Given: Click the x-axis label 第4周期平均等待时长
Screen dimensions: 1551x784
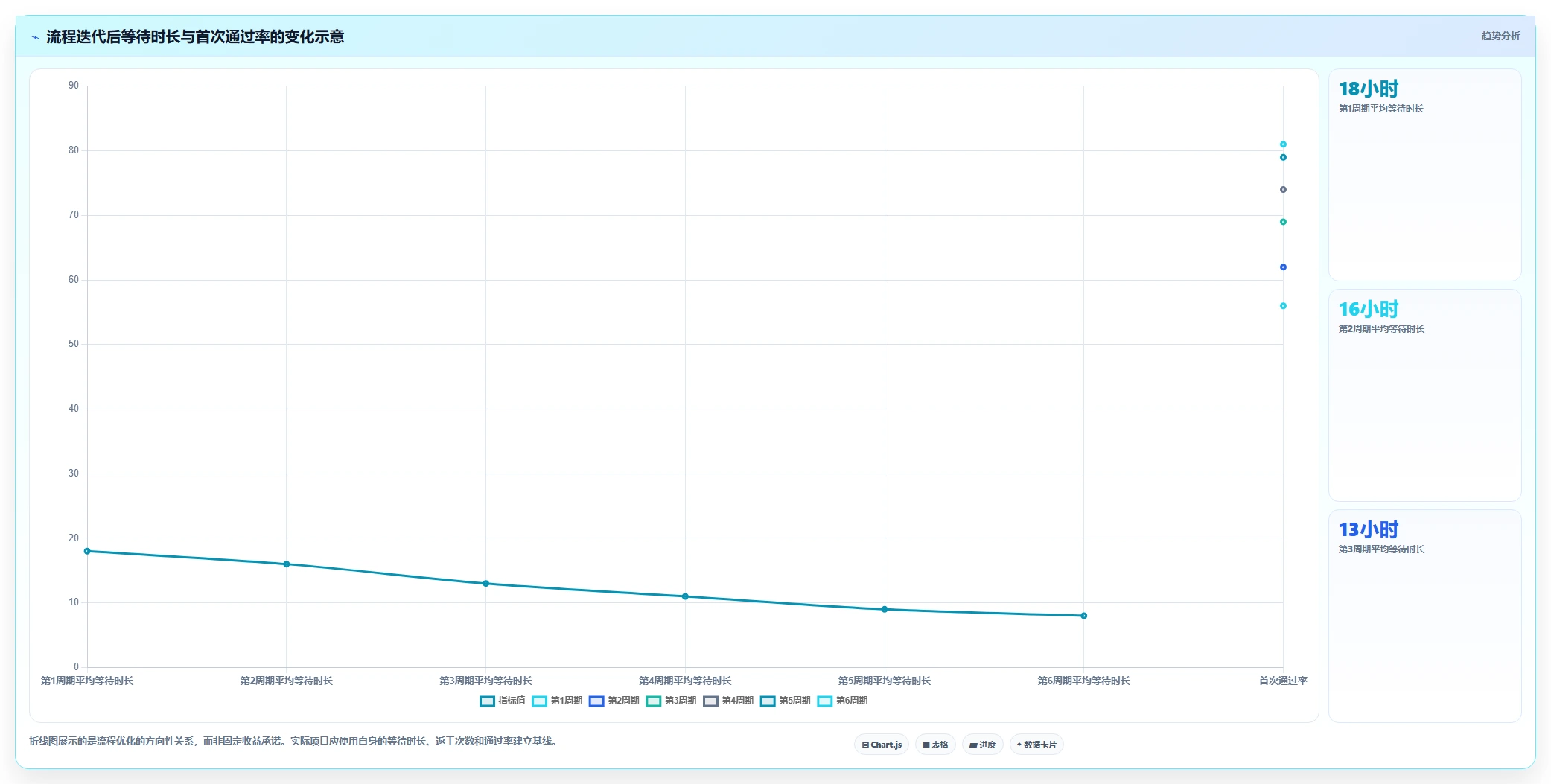Looking at the screenshot, I should [x=685, y=681].
